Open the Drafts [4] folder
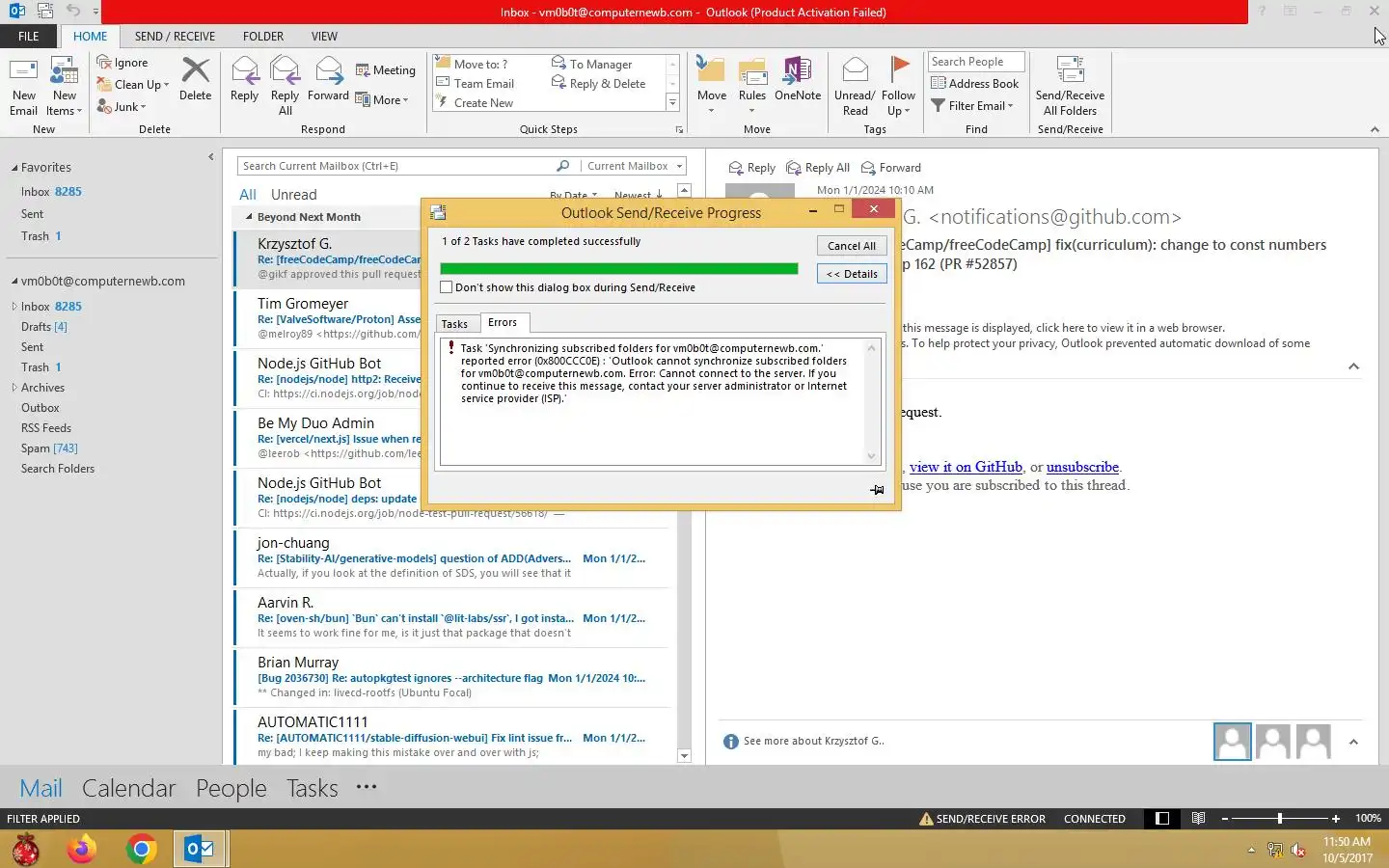Screen dimensions: 1389x868 (44, 327)
